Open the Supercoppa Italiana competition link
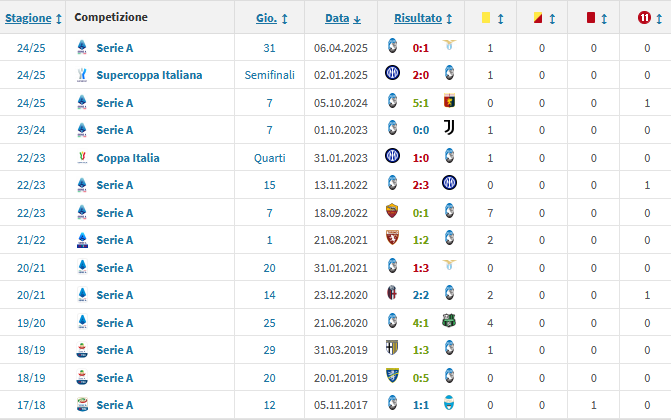The image size is (671, 420). [x=149, y=75]
